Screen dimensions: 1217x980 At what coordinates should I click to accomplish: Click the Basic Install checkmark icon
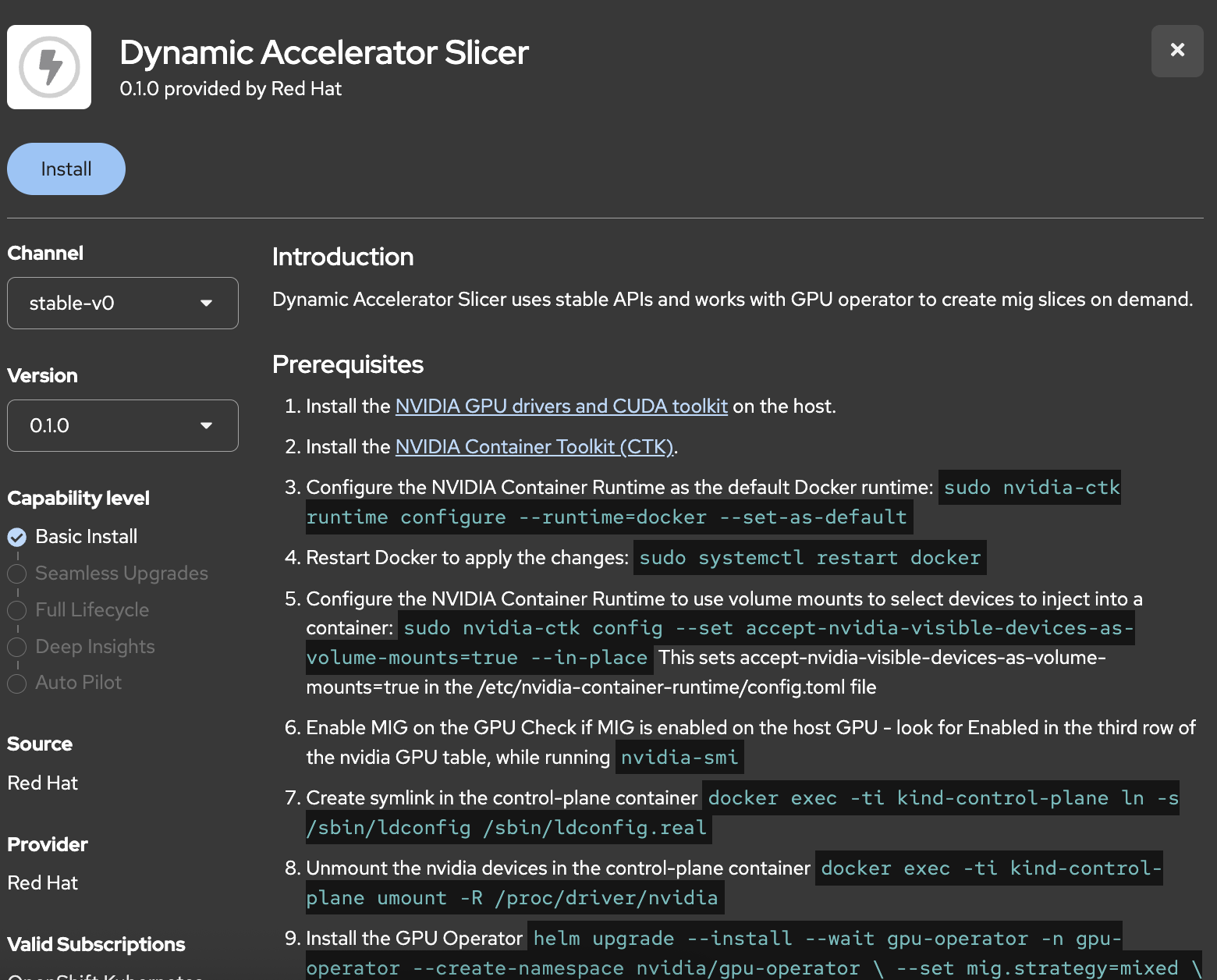(17, 538)
